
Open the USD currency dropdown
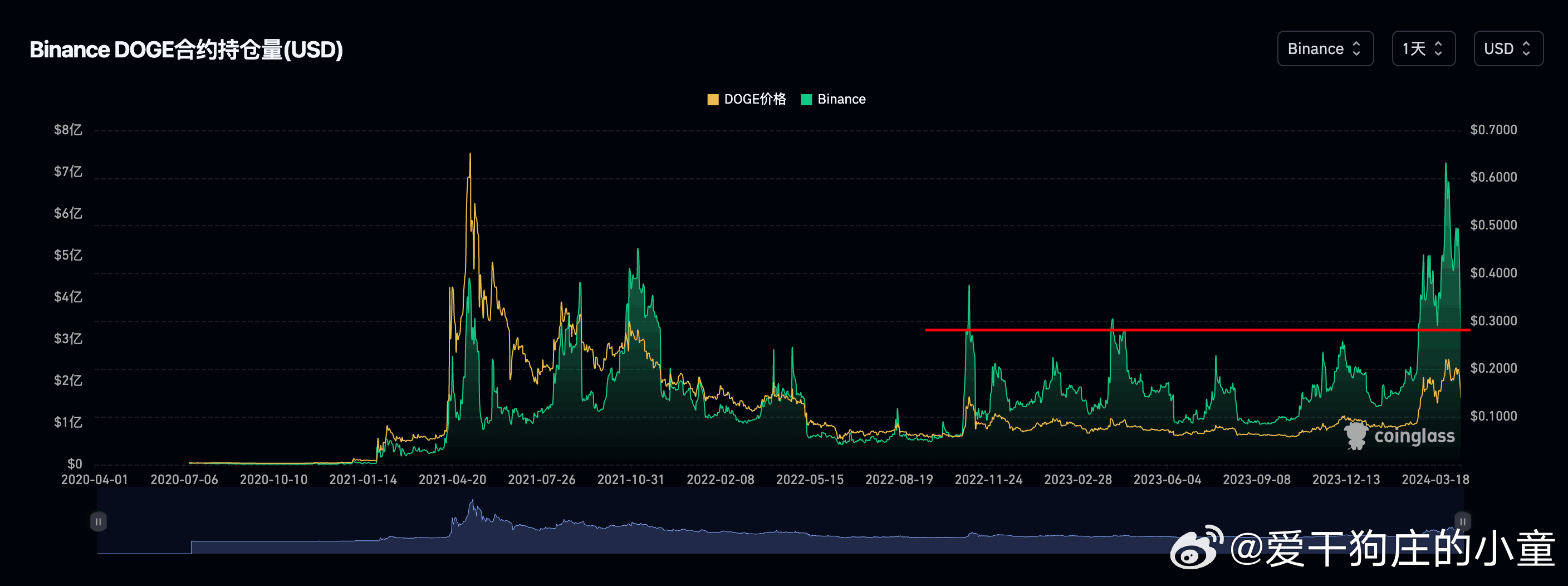tap(1508, 48)
